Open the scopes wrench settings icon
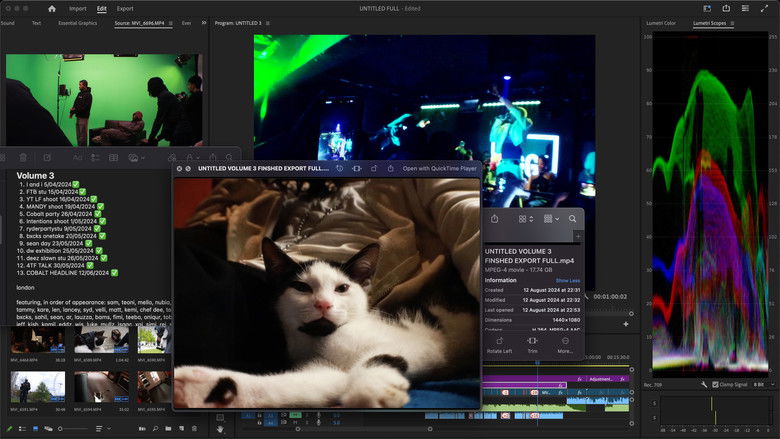The height and width of the screenshot is (439, 780). click(704, 384)
